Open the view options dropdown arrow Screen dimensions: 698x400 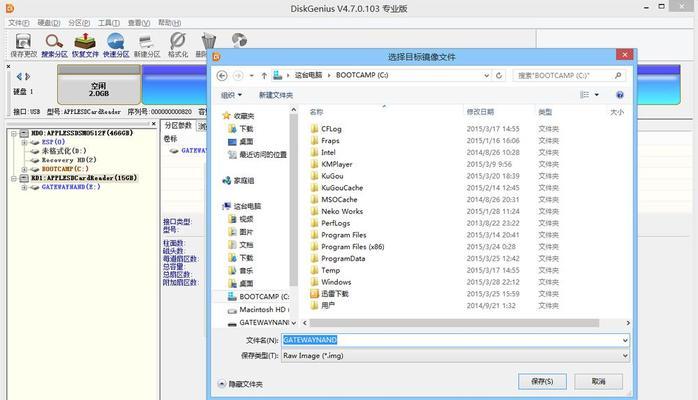pos(597,94)
